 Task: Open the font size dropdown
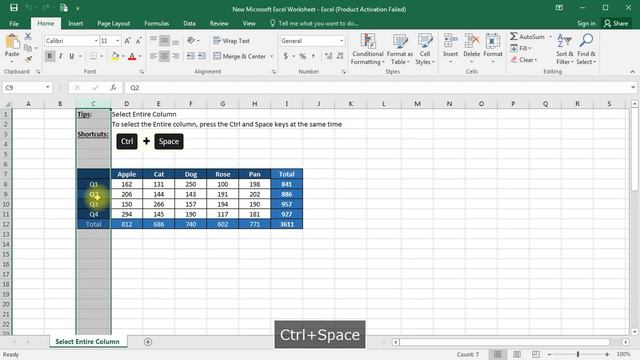pyautogui.click(x=118, y=41)
